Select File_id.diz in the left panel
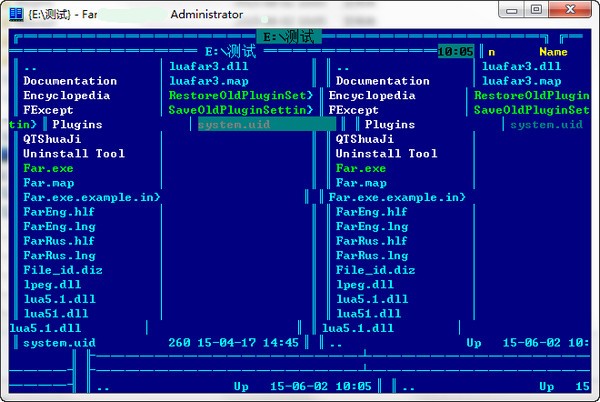This screenshot has width=600, height=402. pyautogui.click(x=63, y=270)
